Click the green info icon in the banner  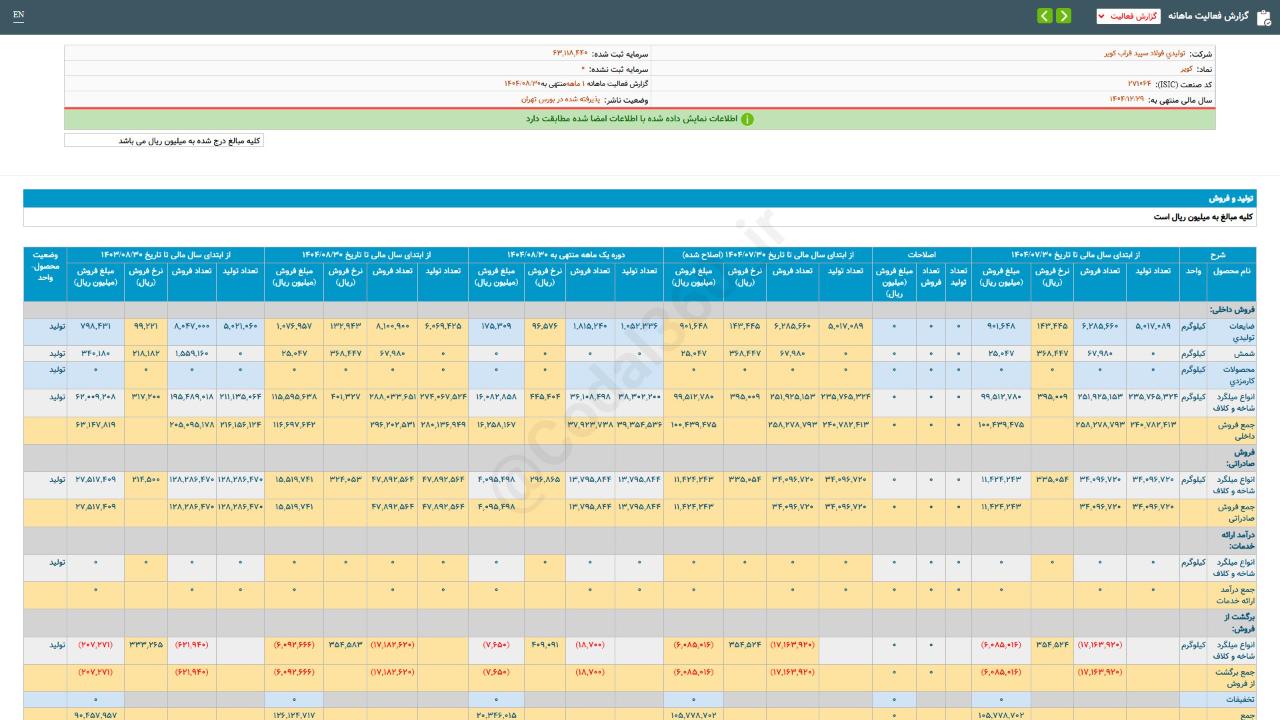(747, 119)
